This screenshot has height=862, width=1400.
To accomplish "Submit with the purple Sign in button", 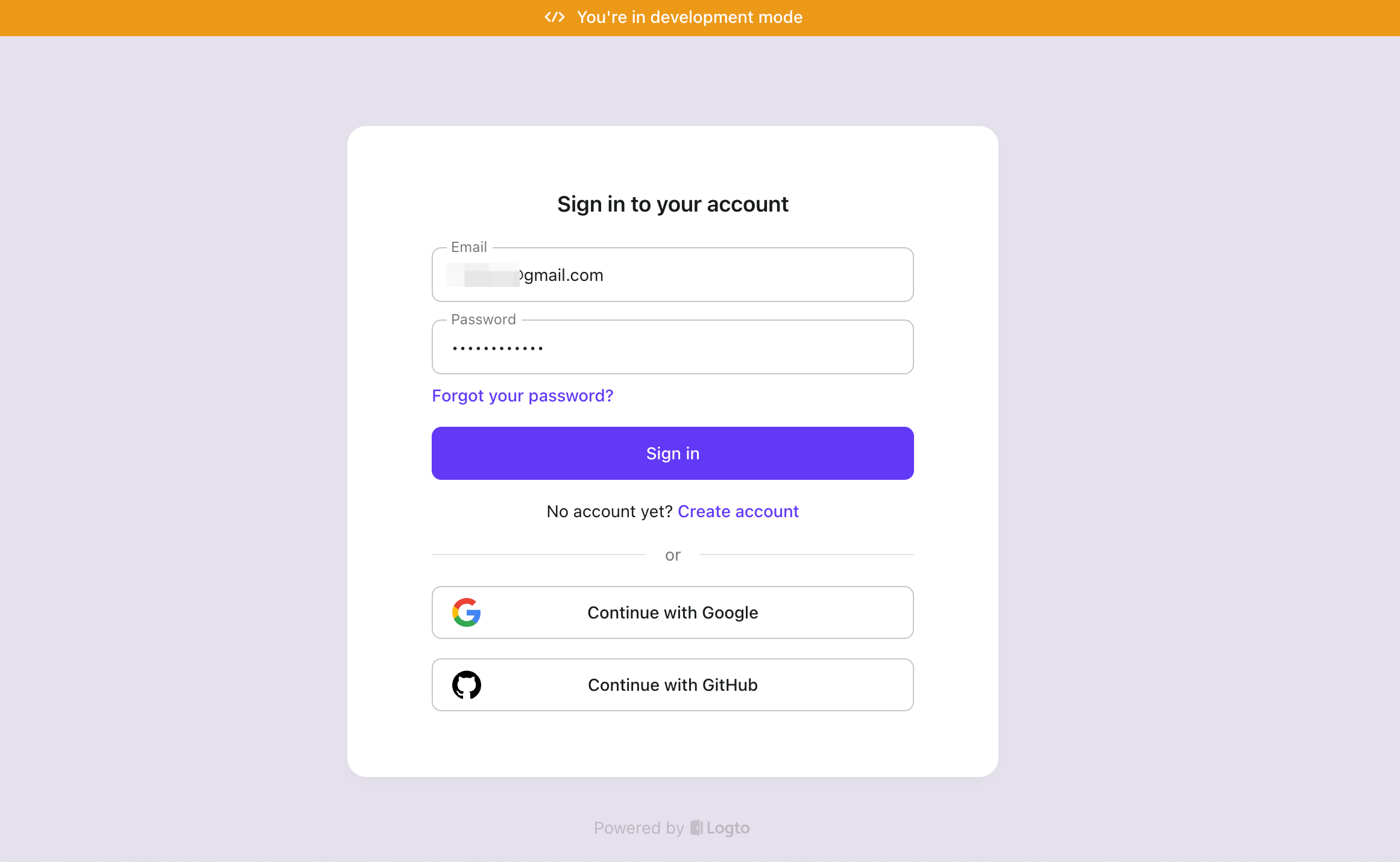I will click(673, 453).
